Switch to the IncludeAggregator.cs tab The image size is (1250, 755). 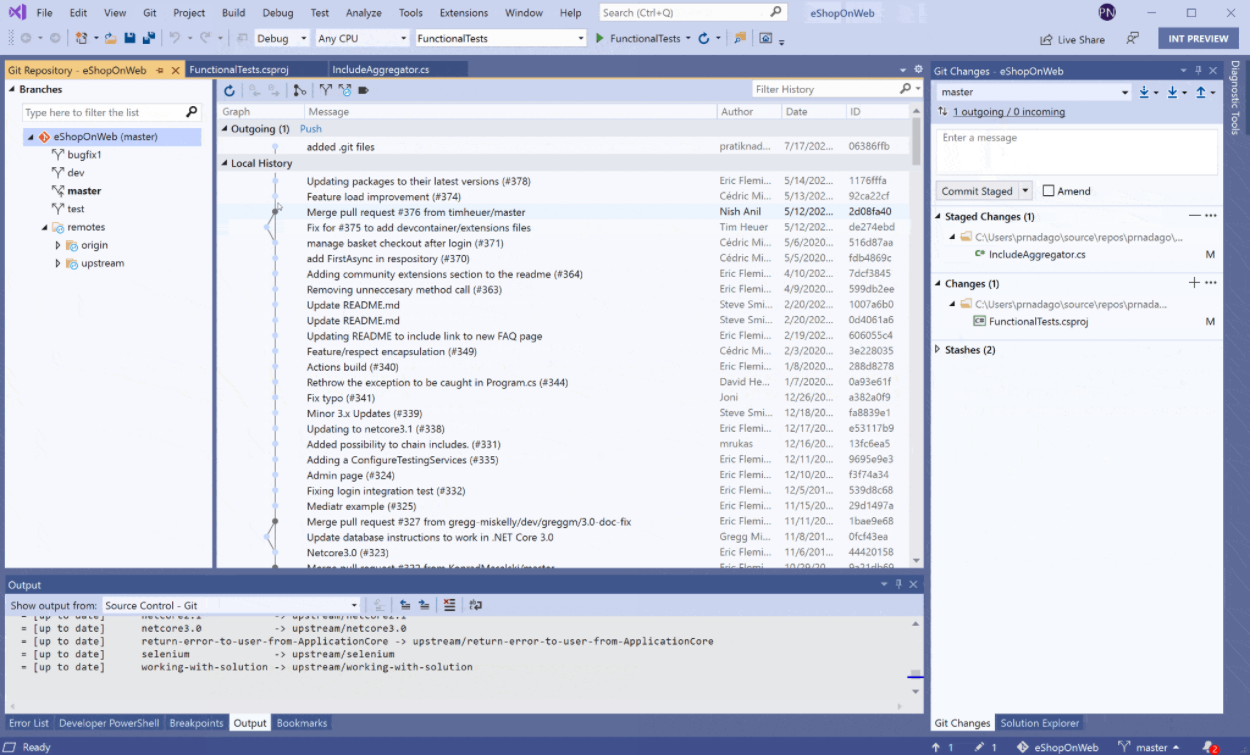pyautogui.click(x=380, y=70)
